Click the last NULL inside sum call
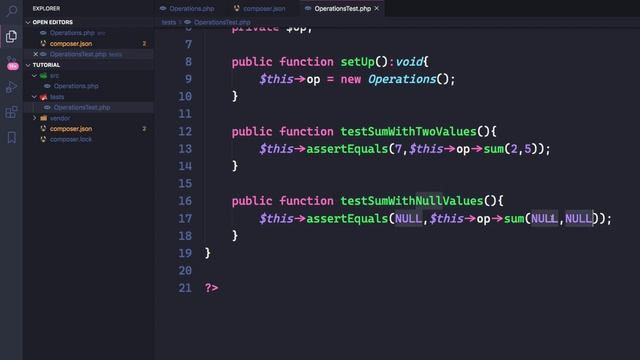This screenshot has height=360, width=640. coord(578,219)
